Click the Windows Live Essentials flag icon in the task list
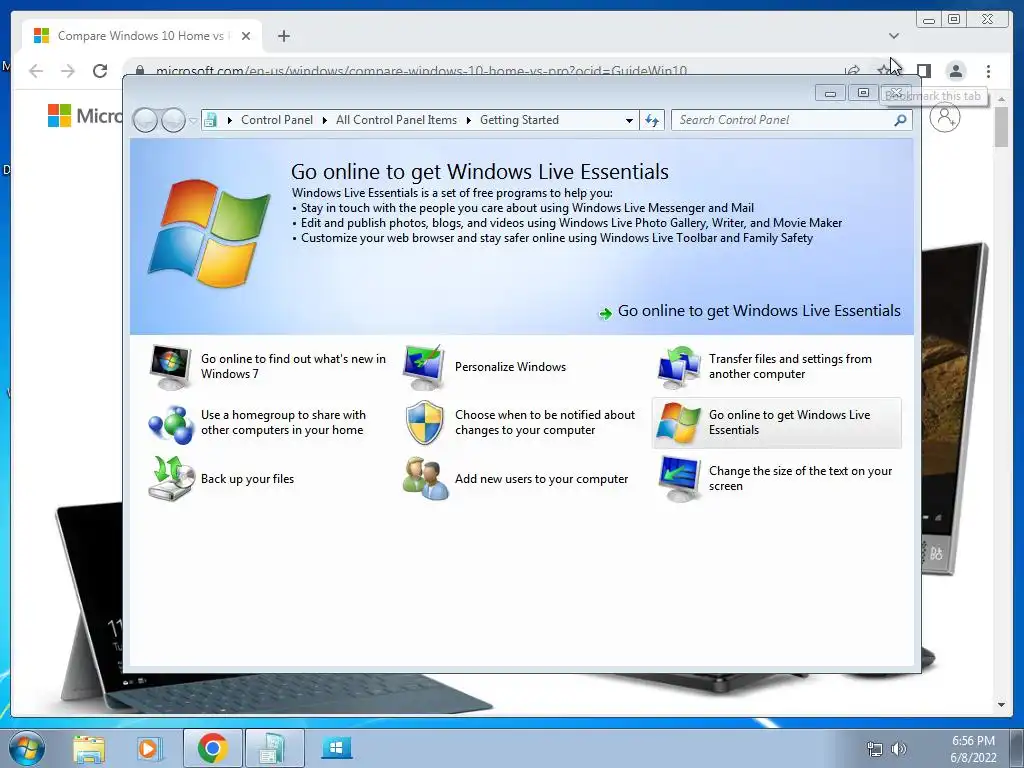Viewport: 1024px width, 768px height. click(x=679, y=423)
